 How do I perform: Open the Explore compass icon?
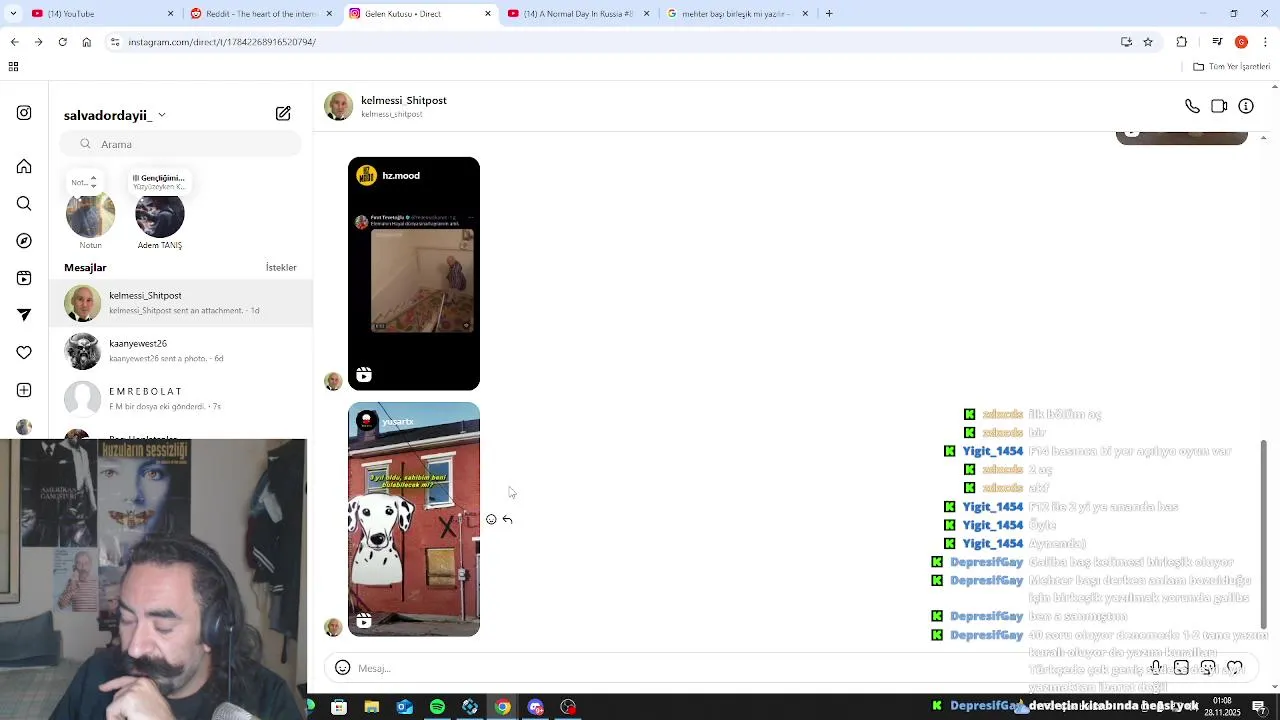coord(24,241)
